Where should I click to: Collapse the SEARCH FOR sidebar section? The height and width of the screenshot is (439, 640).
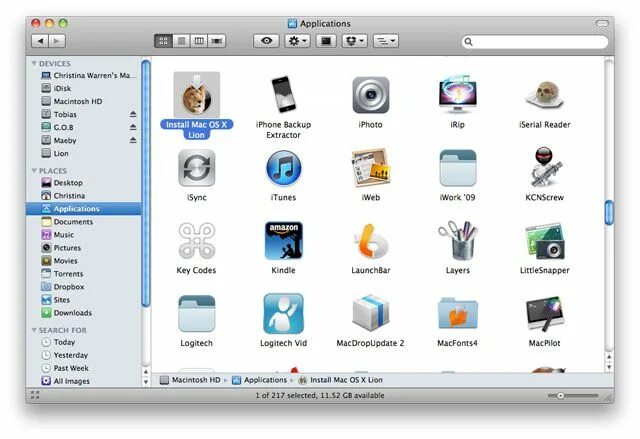(34, 330)
